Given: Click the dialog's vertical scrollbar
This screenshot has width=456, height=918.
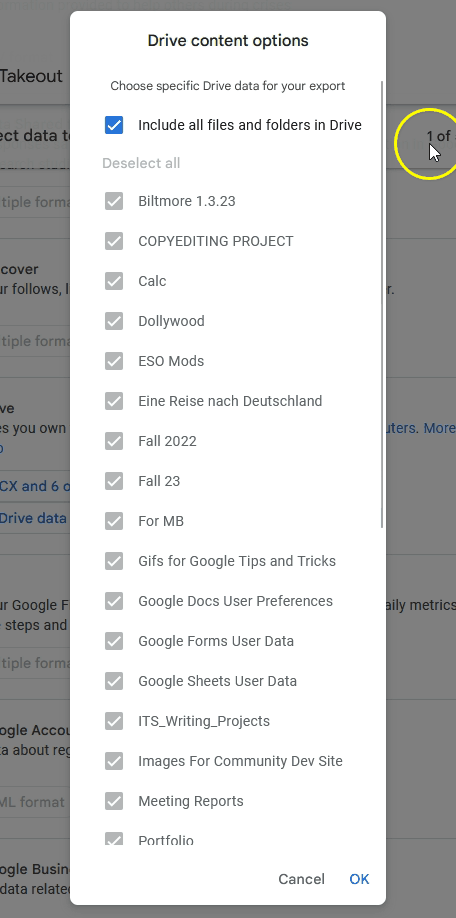Looking at the screenshot, I should point(382,304).
